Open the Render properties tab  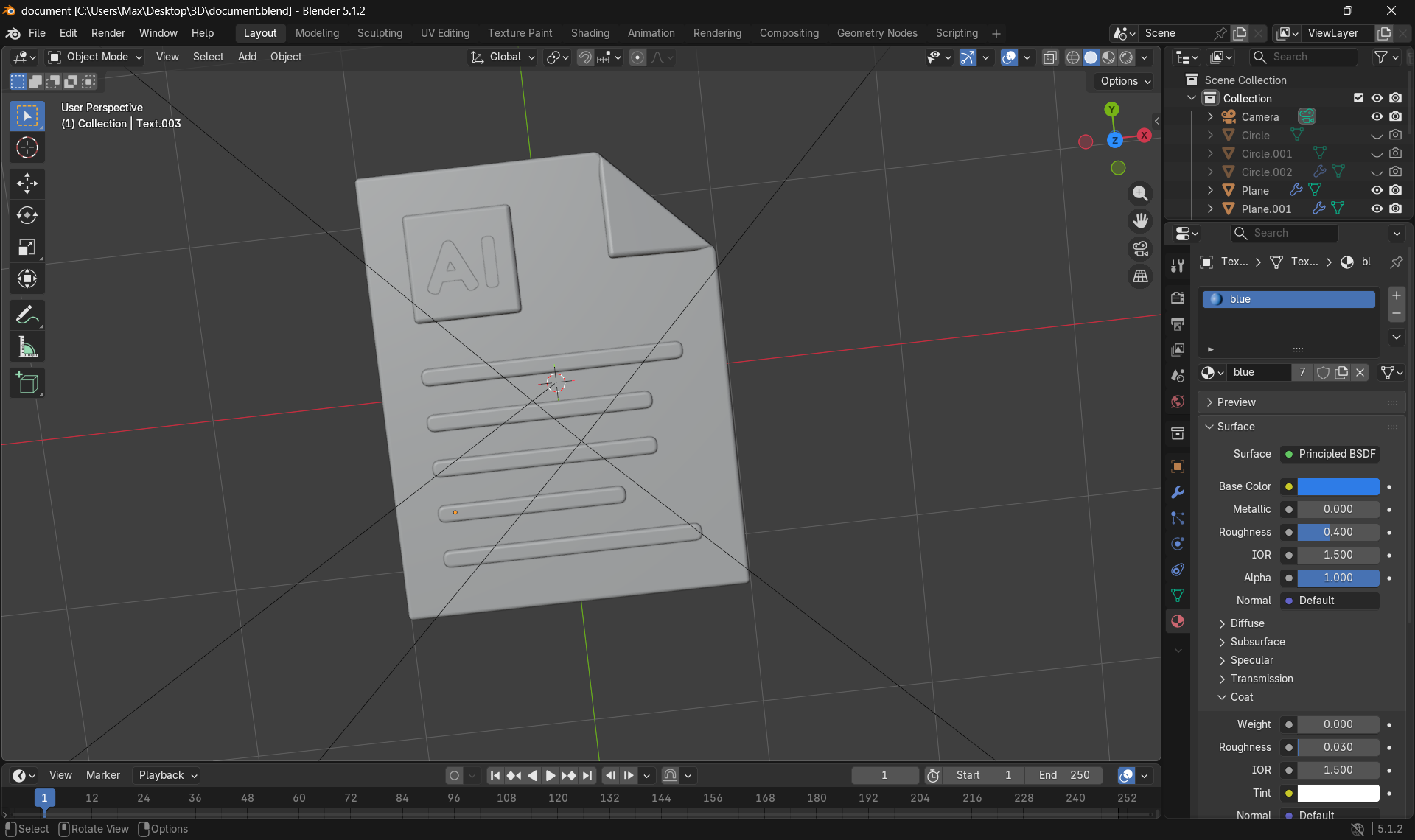(1178, 298)
